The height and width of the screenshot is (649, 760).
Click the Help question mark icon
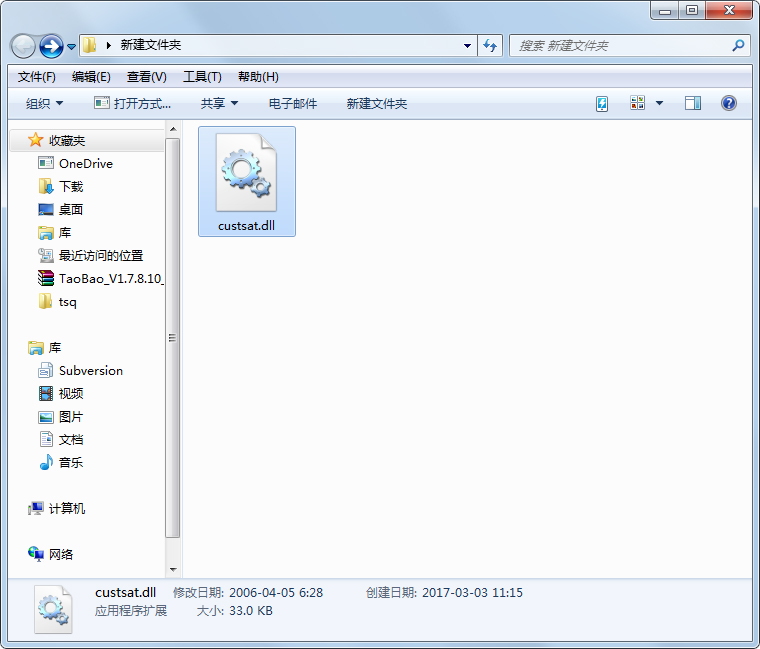[728, 103]
